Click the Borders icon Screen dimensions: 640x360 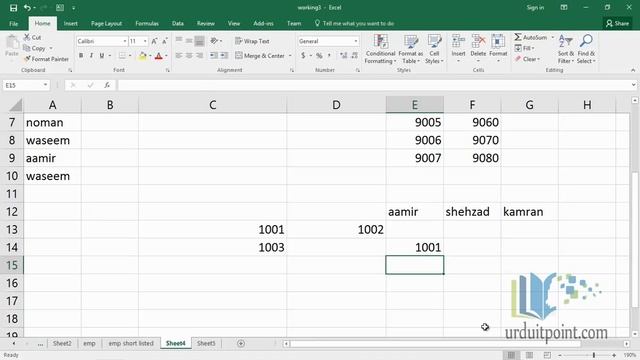(122, 56)
